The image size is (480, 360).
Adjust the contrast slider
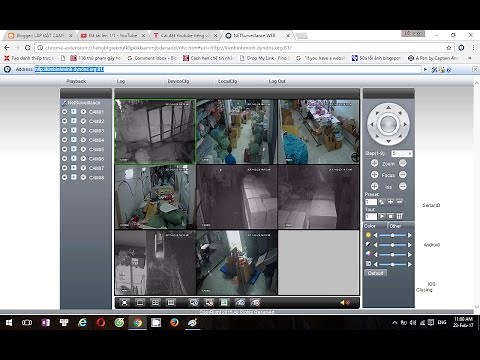[393, 245]
